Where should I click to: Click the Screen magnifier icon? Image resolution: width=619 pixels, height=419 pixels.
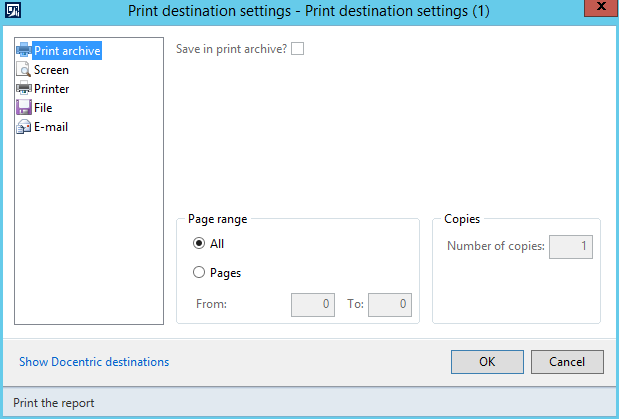click(24, 70)
